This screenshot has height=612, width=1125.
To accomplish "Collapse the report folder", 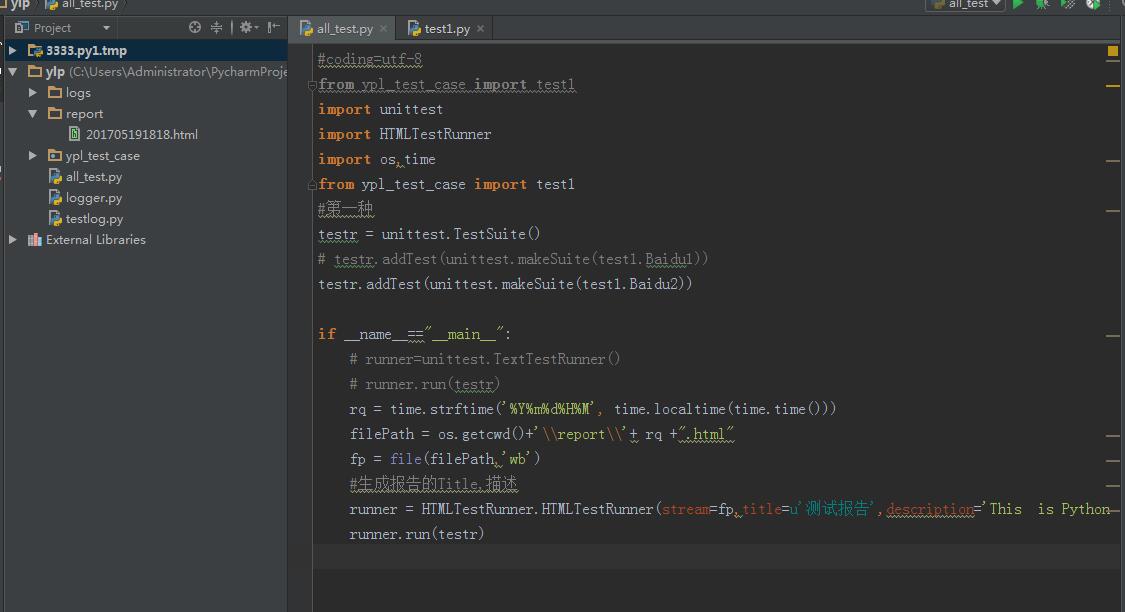I will click(32, 113).
